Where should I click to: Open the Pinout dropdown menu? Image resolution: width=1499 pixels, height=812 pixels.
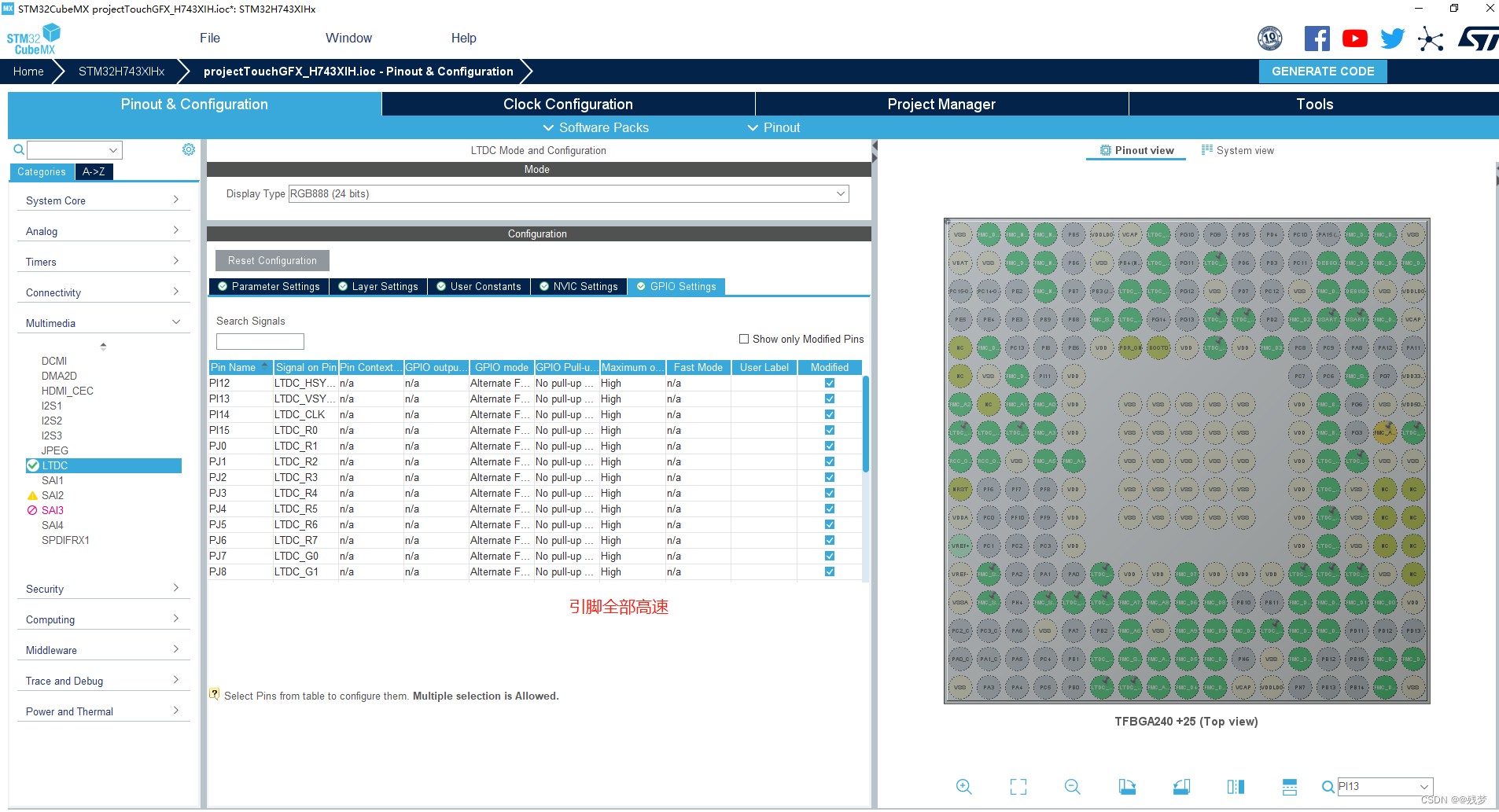tap(773, 128)
